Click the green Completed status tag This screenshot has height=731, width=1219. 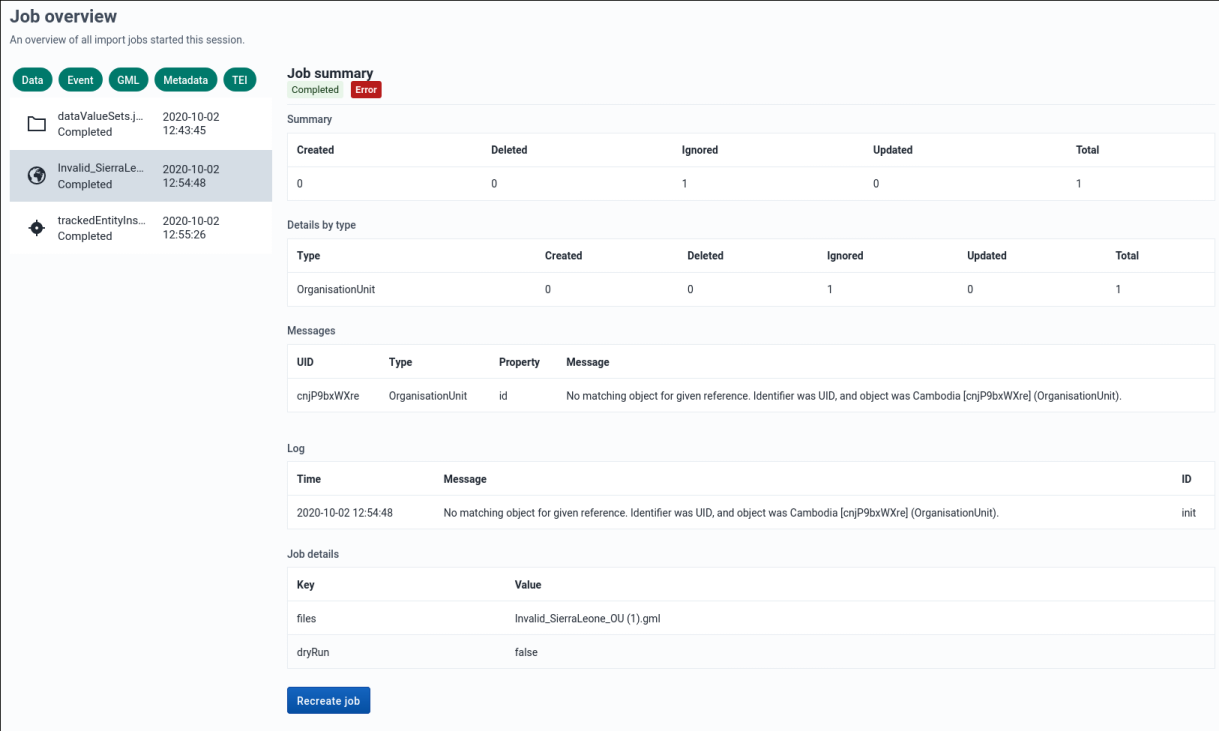click(315, 90)
